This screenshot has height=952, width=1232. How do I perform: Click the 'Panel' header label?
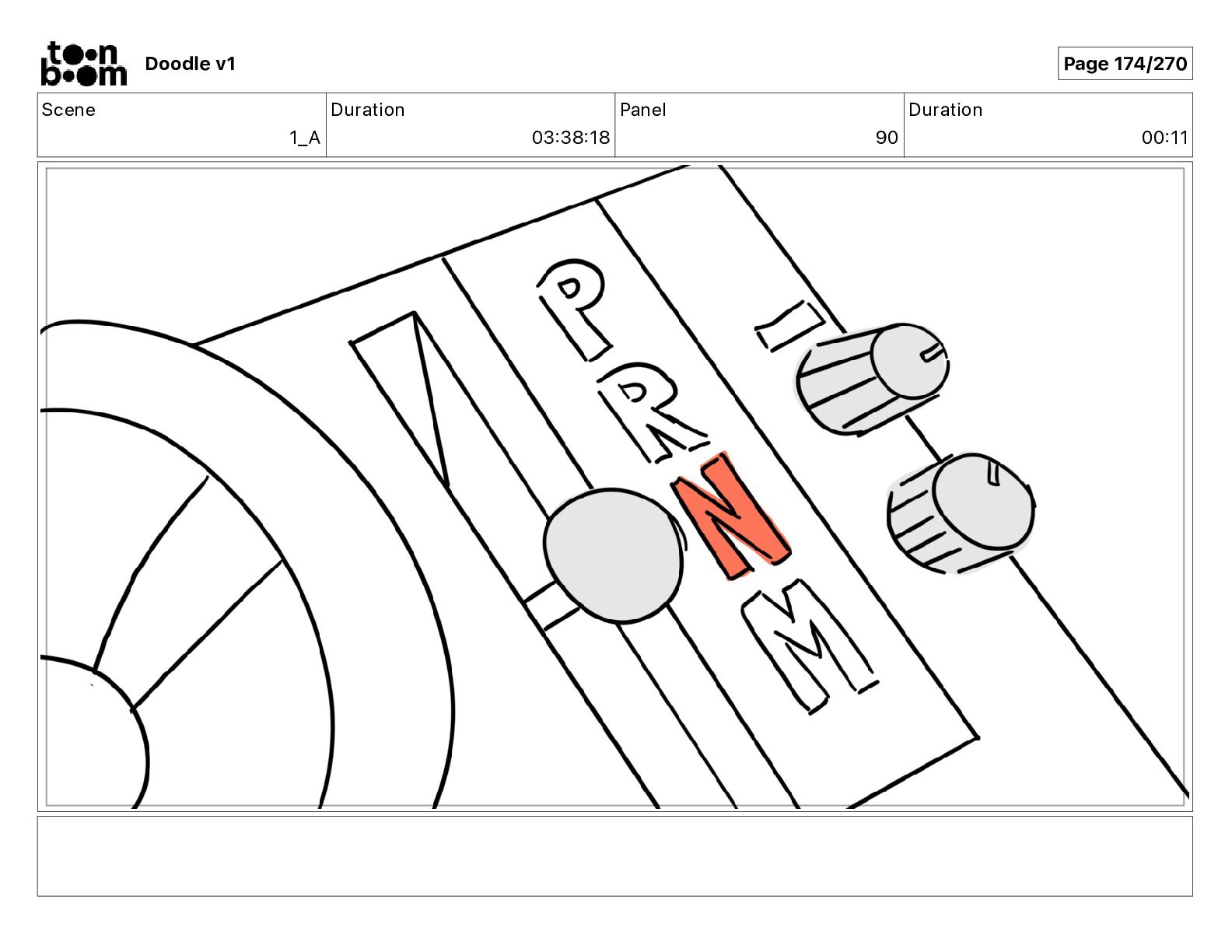(642, 110)
